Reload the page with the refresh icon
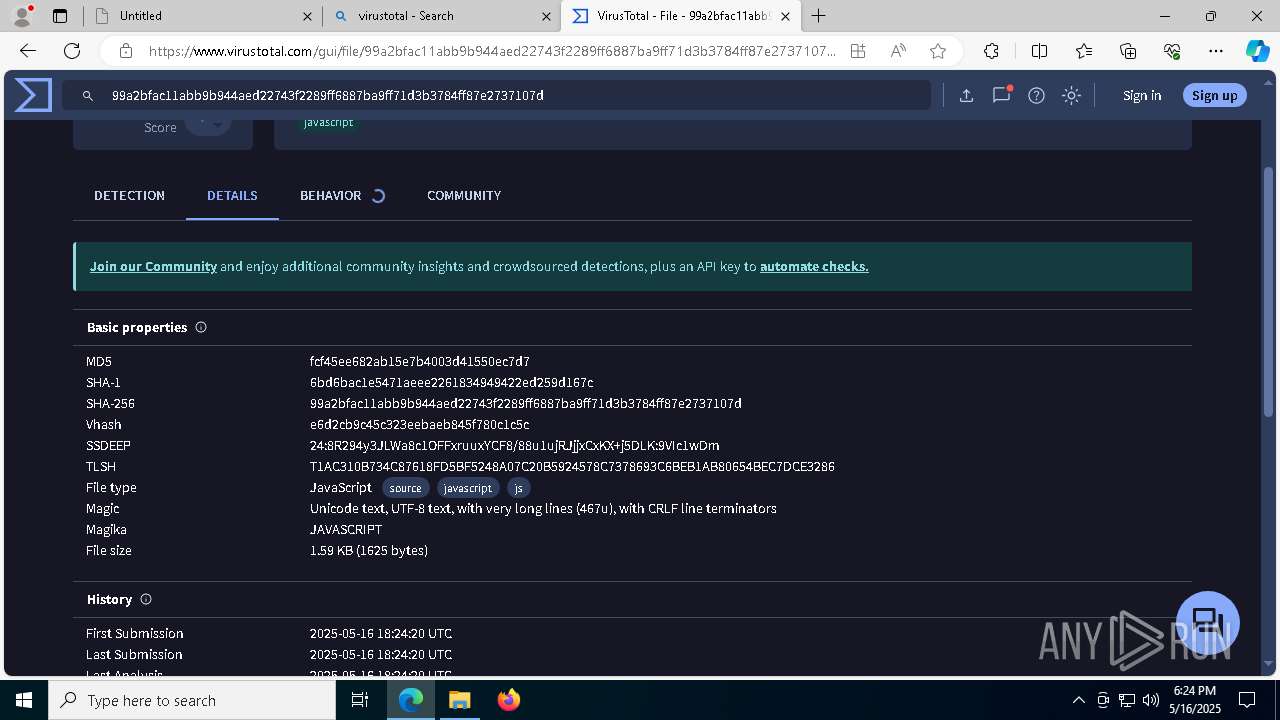The image size is (1280, 720). (72, 51)
